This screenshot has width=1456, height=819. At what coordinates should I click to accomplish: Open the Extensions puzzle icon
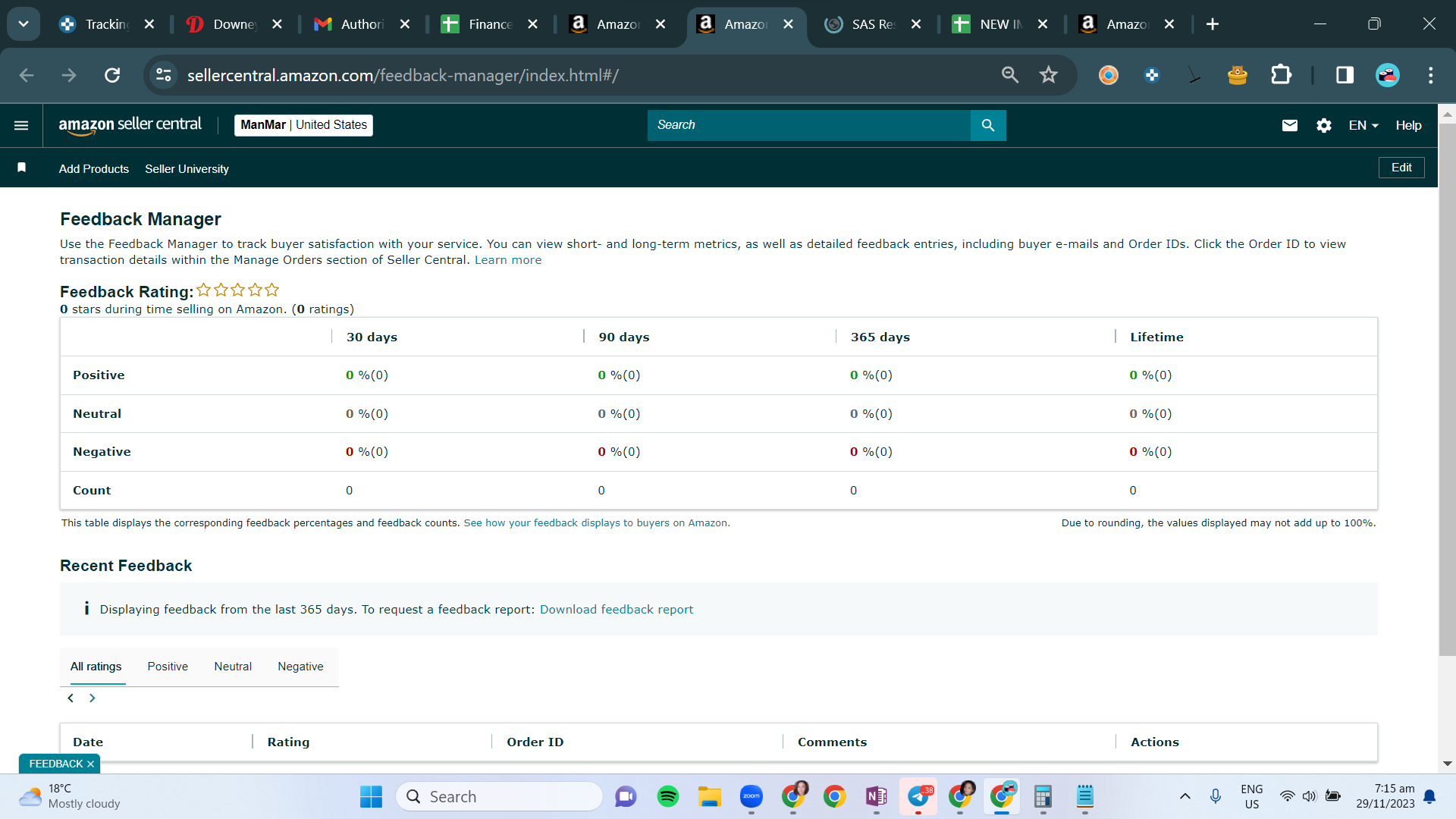[1281, 75]
